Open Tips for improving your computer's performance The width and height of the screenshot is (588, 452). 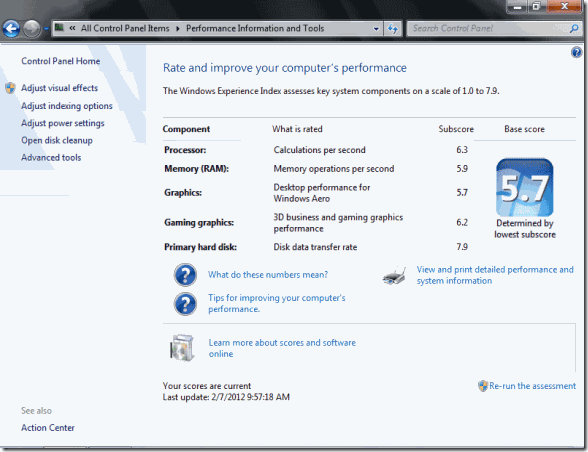(x=277, y=303)
